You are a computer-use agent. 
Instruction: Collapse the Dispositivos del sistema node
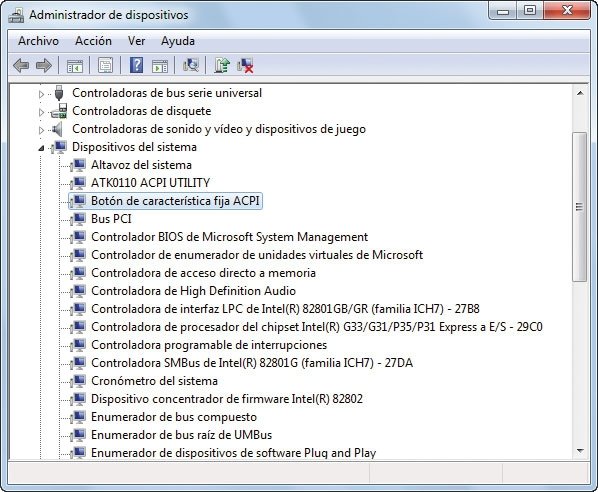coord(41,148)
